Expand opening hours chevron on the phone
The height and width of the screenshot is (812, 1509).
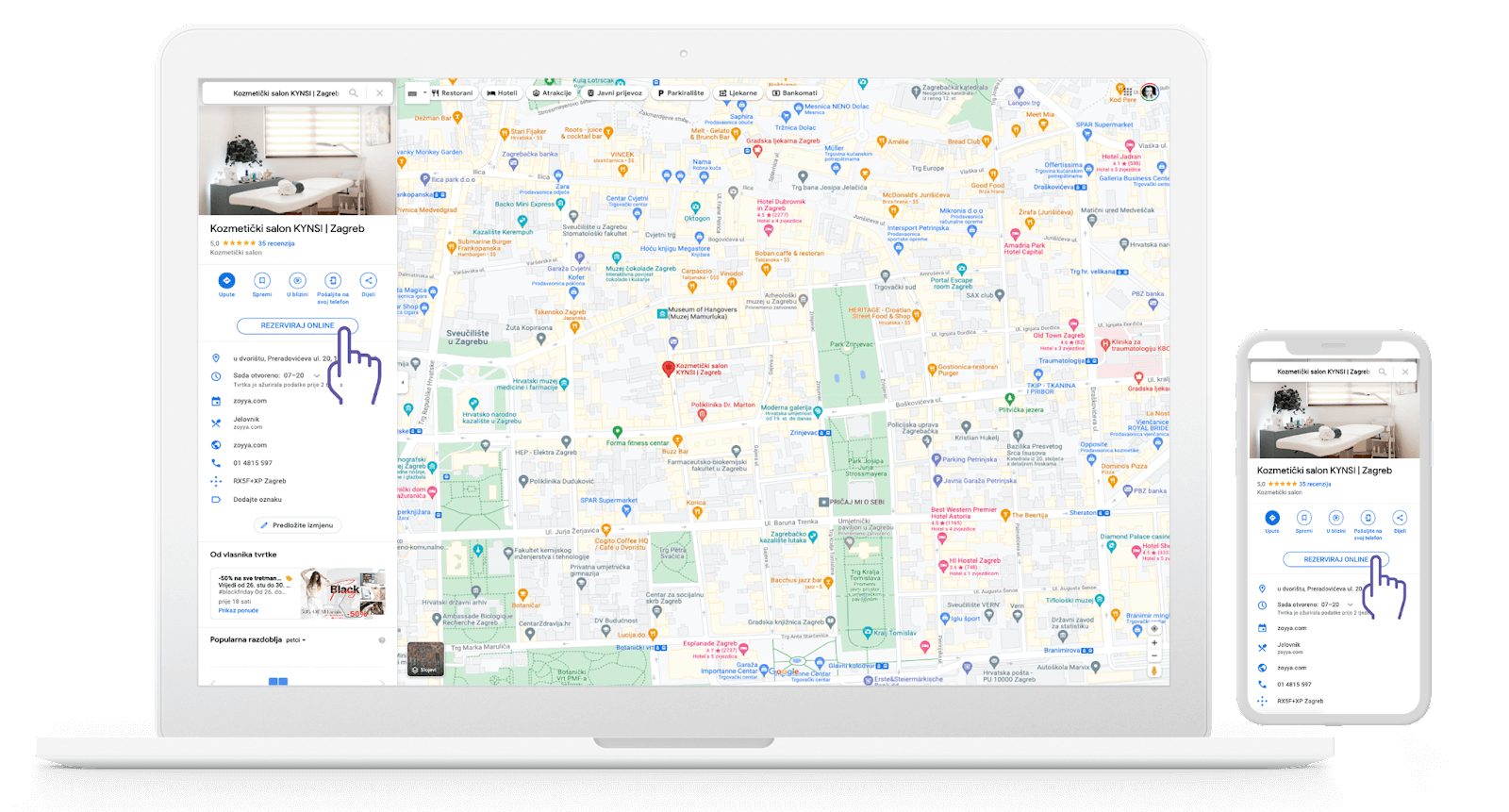pyautogui.click(x=1350, y=605)
